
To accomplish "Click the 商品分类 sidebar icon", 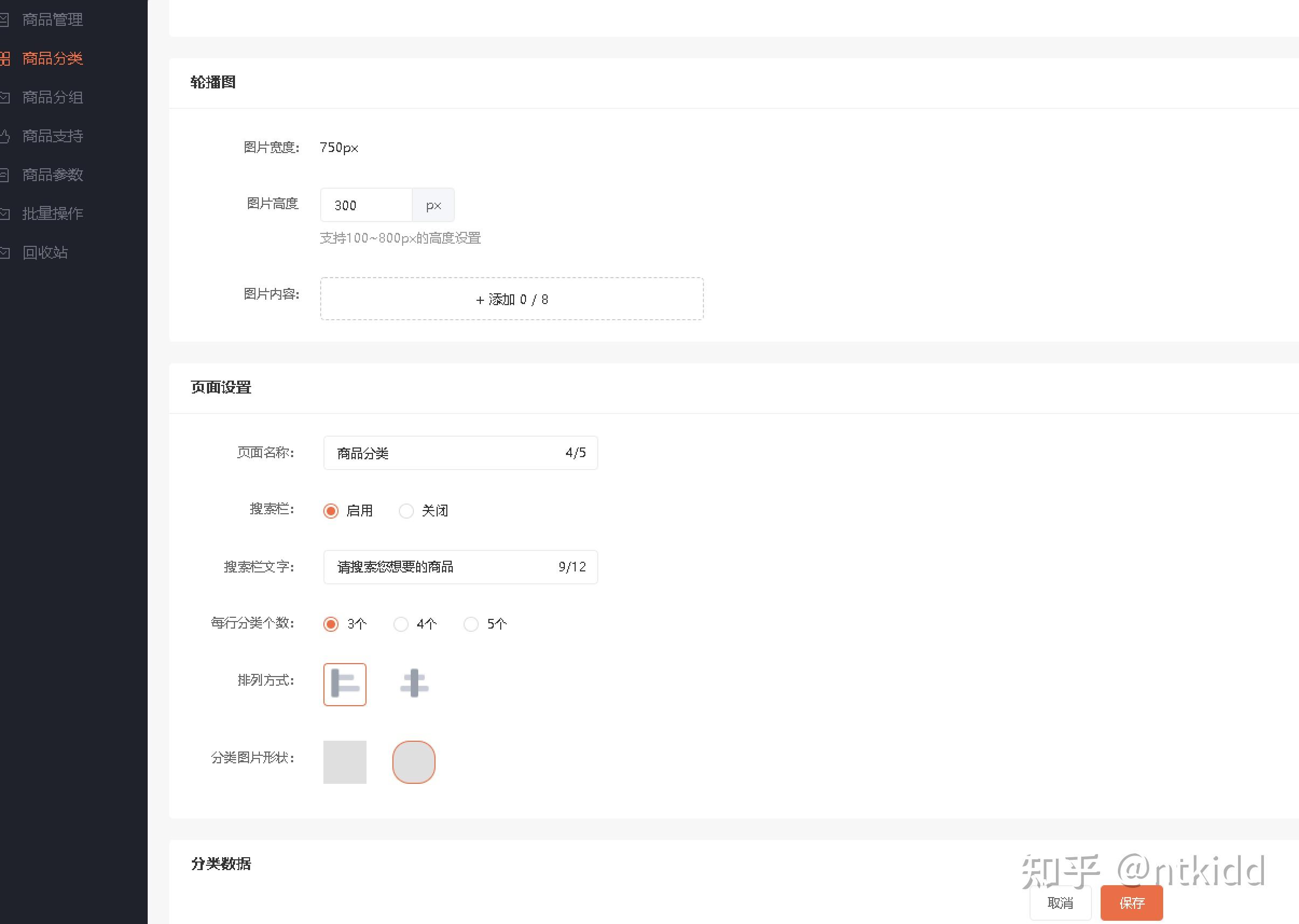I will pyautogui.click(x=5, y=59).
